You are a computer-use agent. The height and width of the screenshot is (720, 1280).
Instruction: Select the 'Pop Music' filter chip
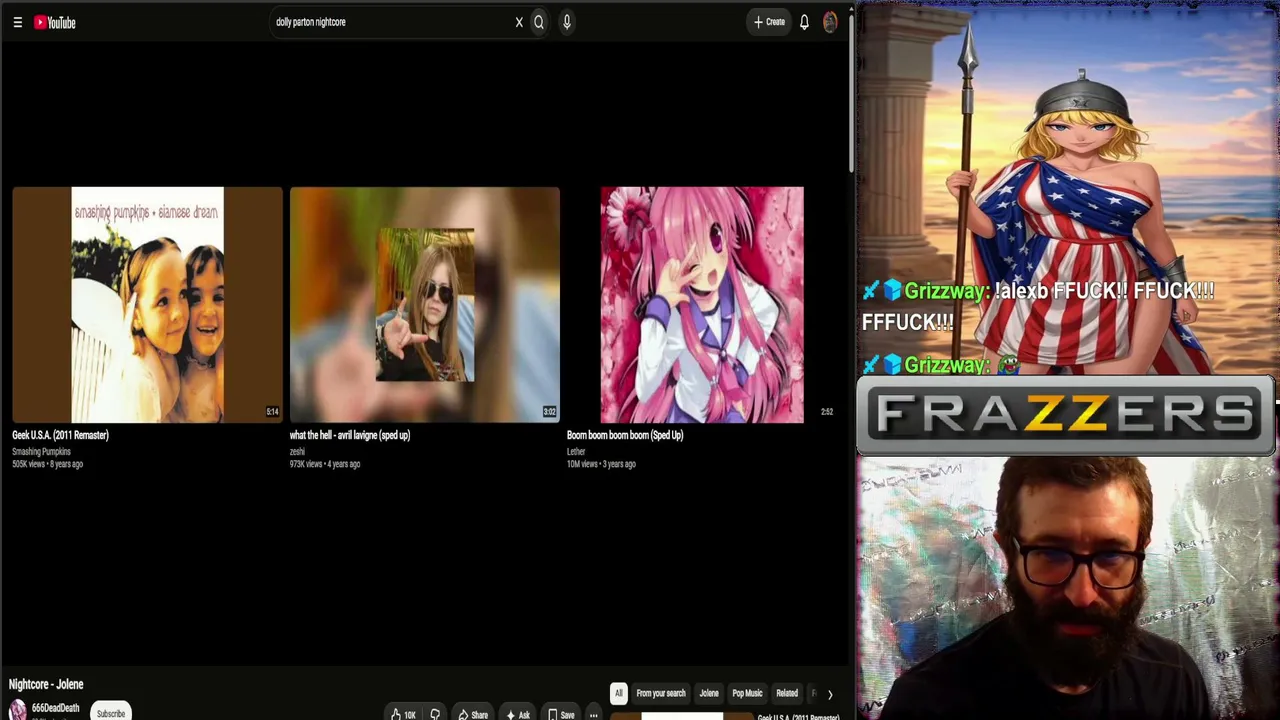pyautogui.click(x=747, y=693)
